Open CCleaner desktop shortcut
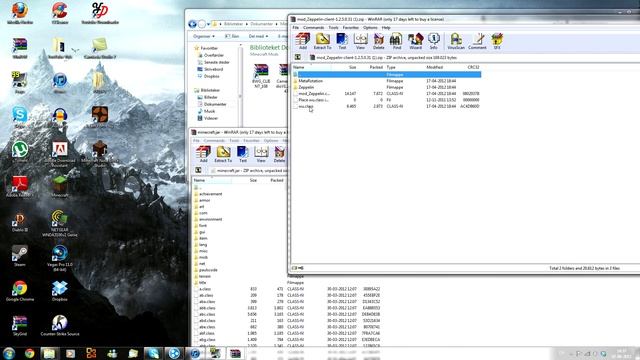The image size is (640, 360). coord(60,13)
